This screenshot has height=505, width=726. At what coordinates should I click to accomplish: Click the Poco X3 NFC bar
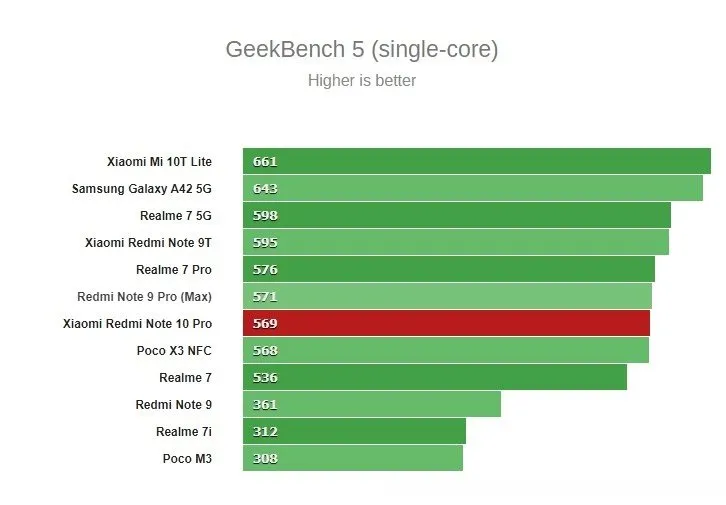tap(445, 350)
